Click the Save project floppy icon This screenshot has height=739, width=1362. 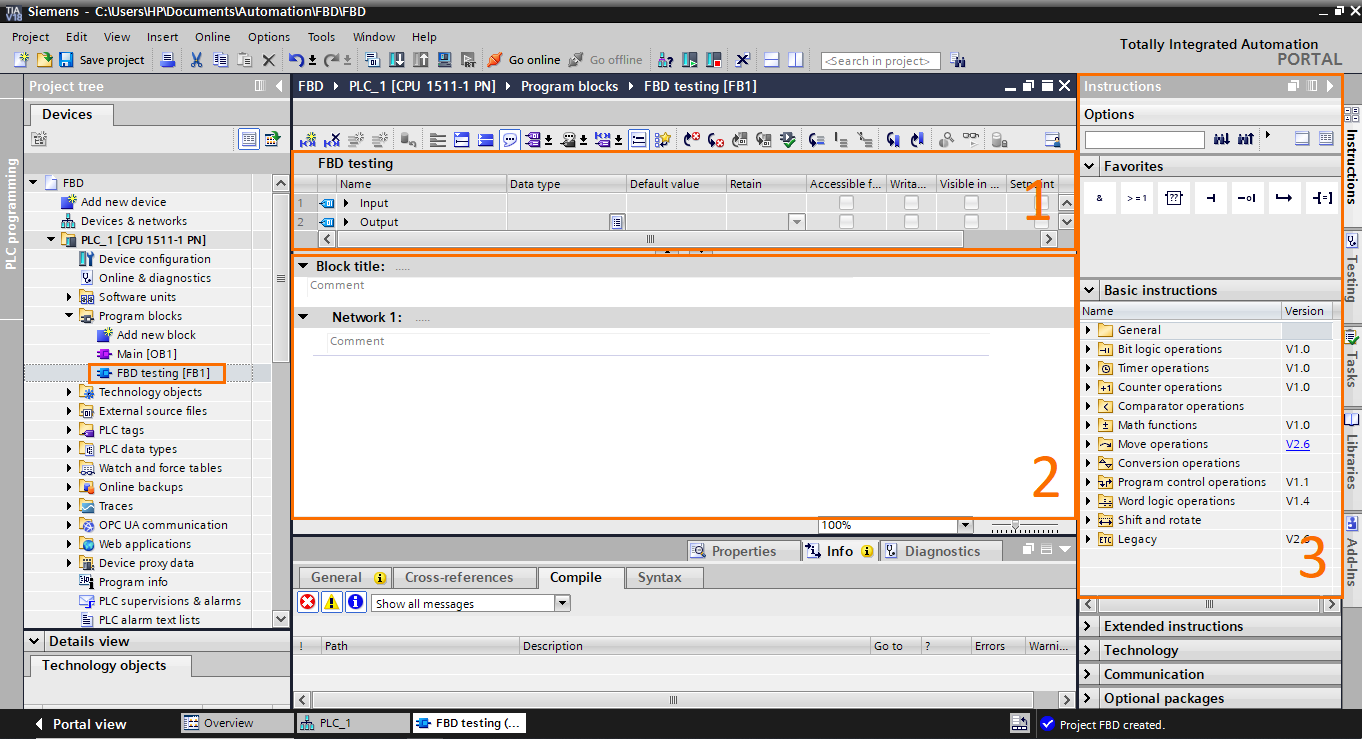[67, 60]
